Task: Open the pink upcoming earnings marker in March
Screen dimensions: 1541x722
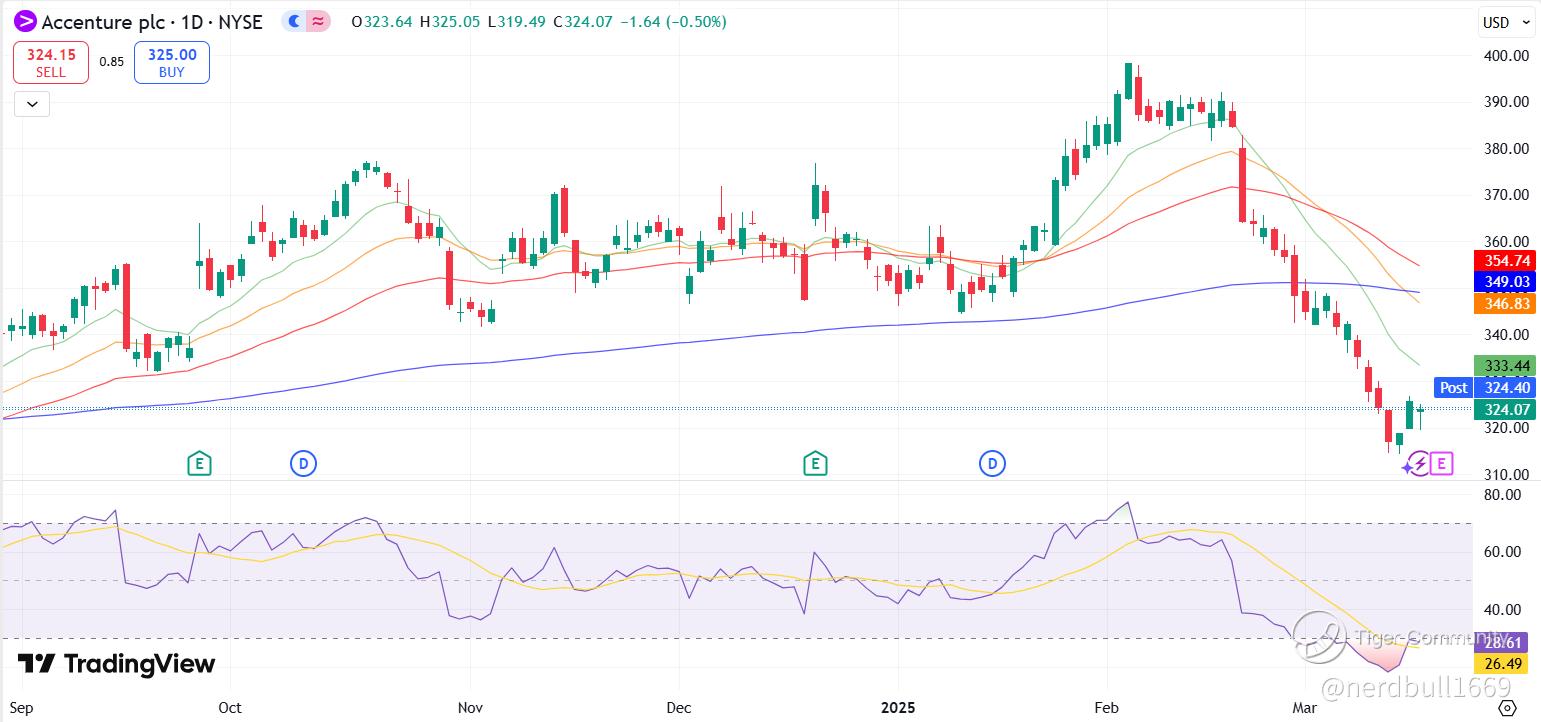Action: click(1441, 463)
